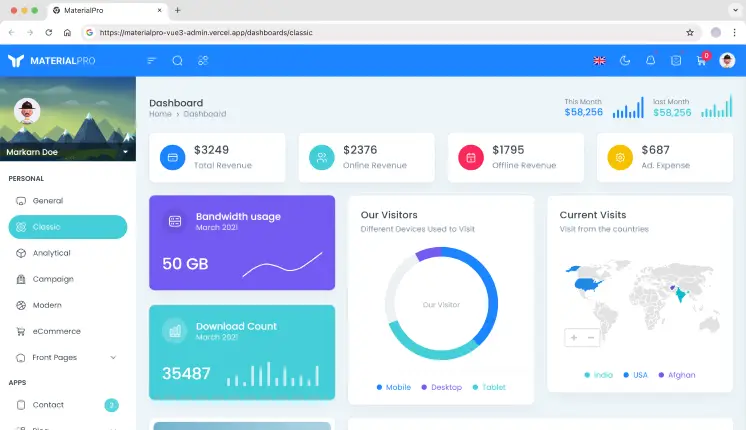This screenshot has height=430, width=746.
Task: Toggle dark mode with the moon icon
Action: (x=625, y=60)
